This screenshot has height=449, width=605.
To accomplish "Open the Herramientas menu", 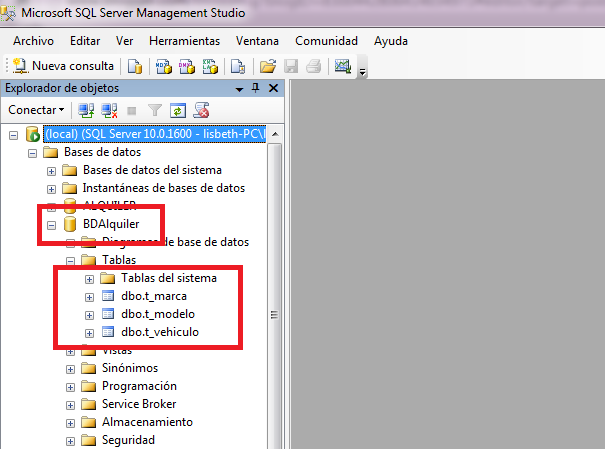I will click(184, 41).
